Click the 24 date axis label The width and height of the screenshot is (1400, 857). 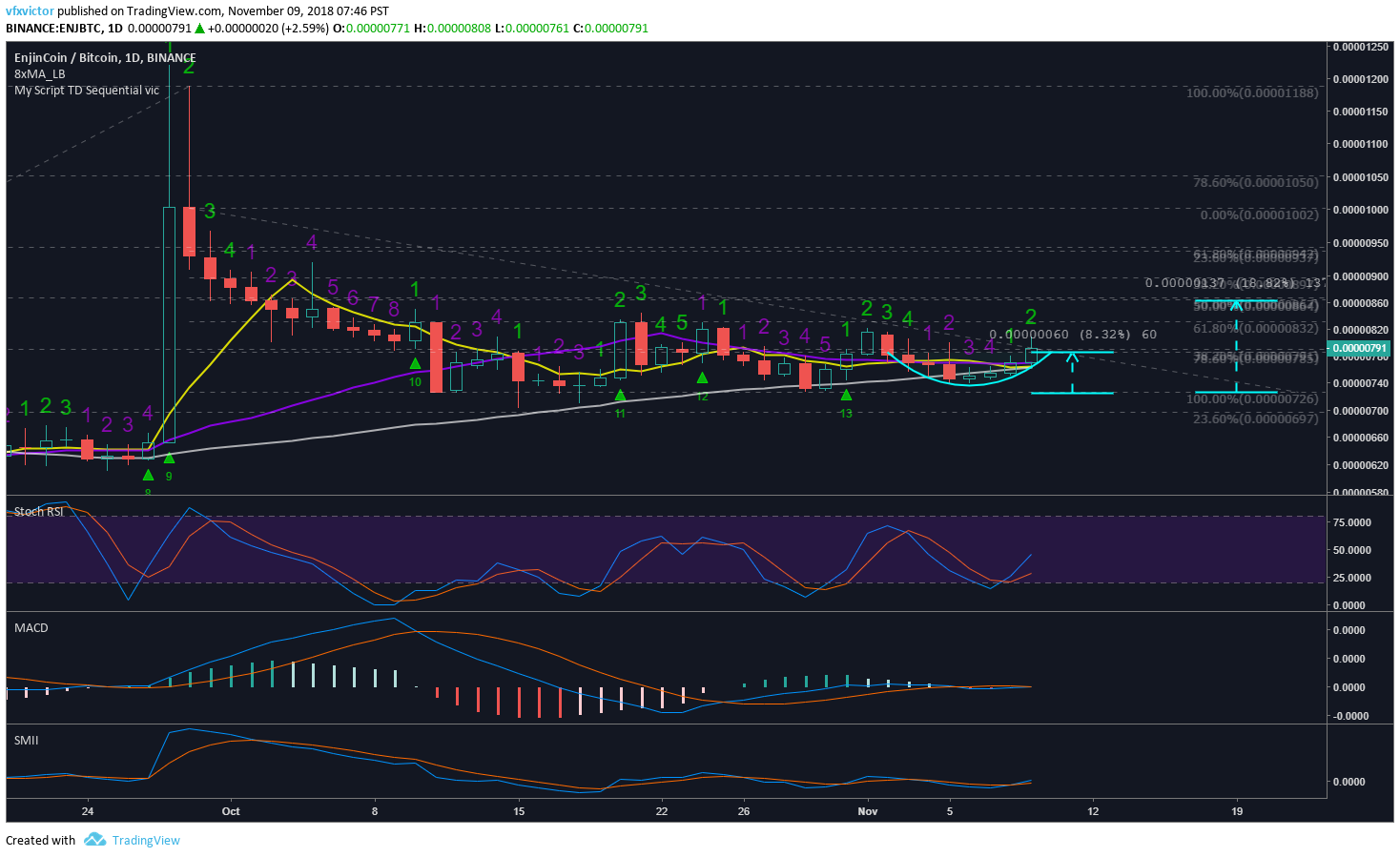[88, 811]
